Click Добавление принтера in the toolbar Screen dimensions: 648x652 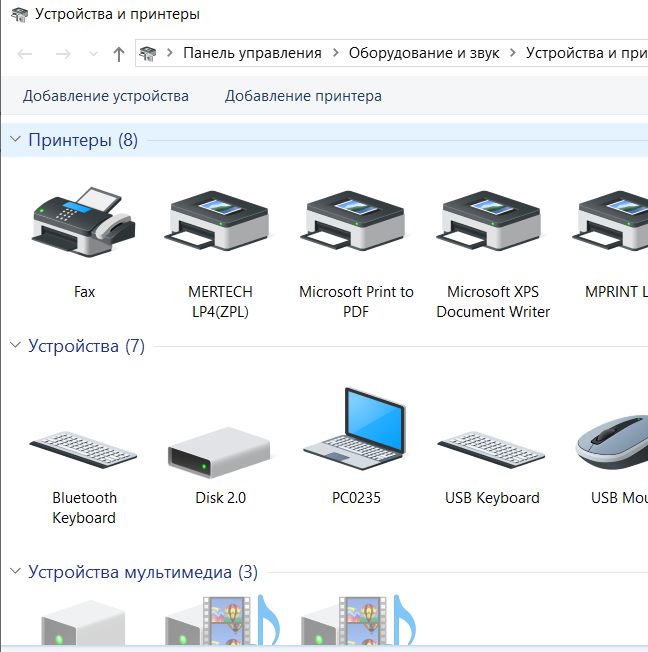[x=303, y=96]
